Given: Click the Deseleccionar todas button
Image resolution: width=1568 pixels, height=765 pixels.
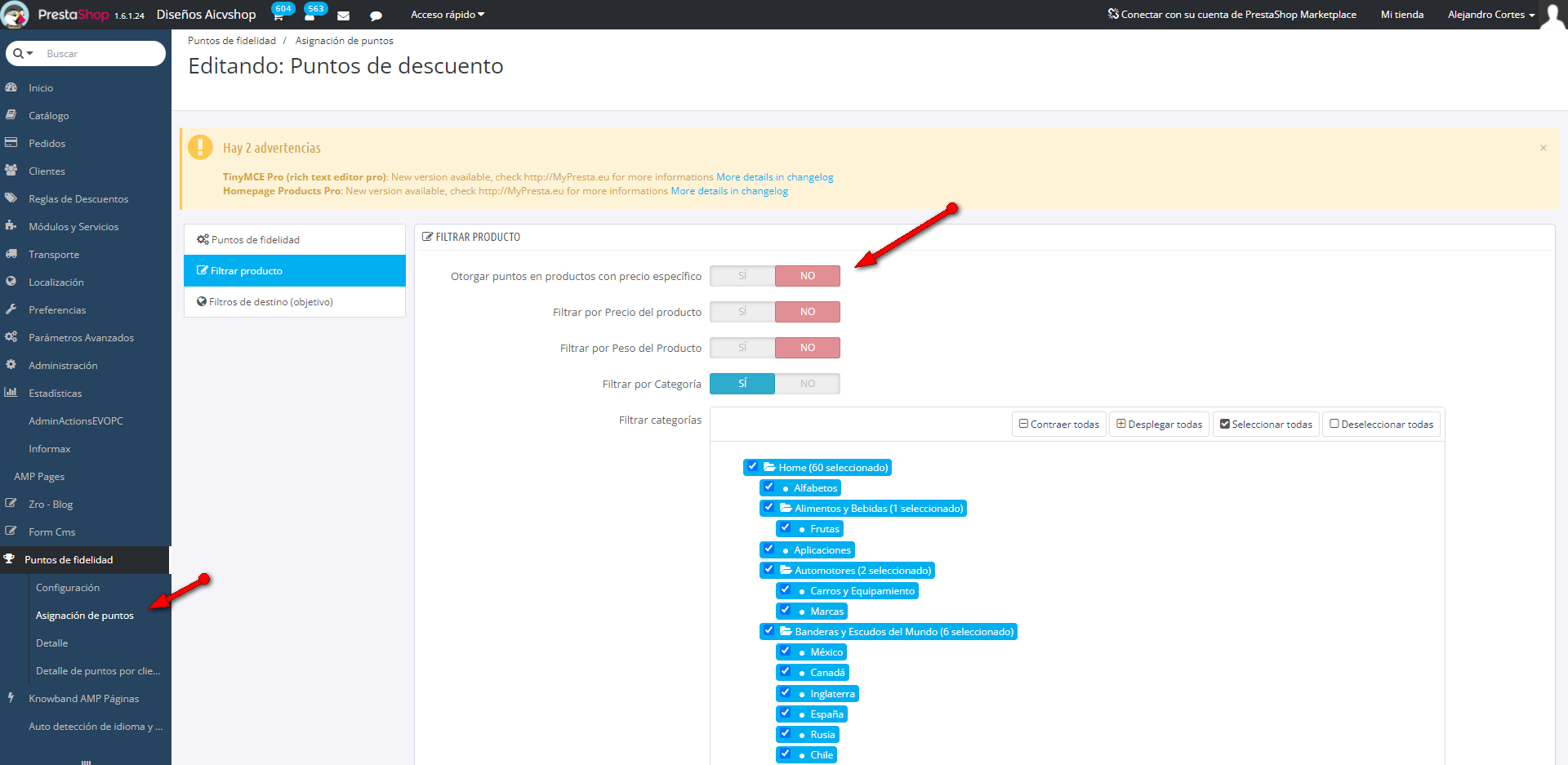Looking at the screenshot, I should (1381, 425).
